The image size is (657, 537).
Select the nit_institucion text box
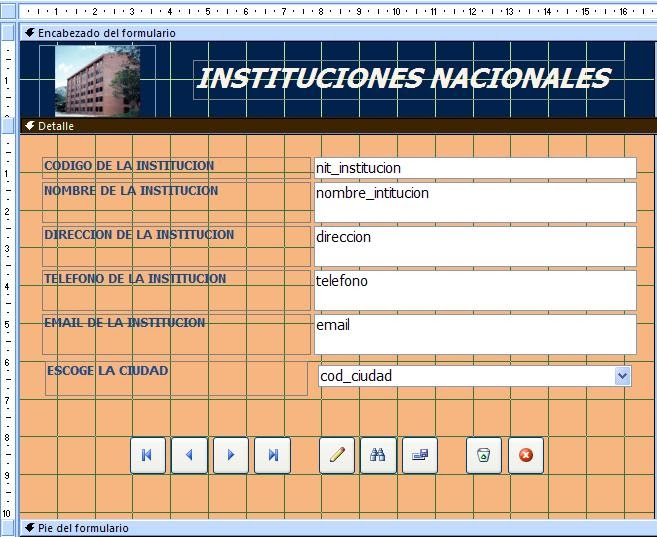tap(475, 168)
